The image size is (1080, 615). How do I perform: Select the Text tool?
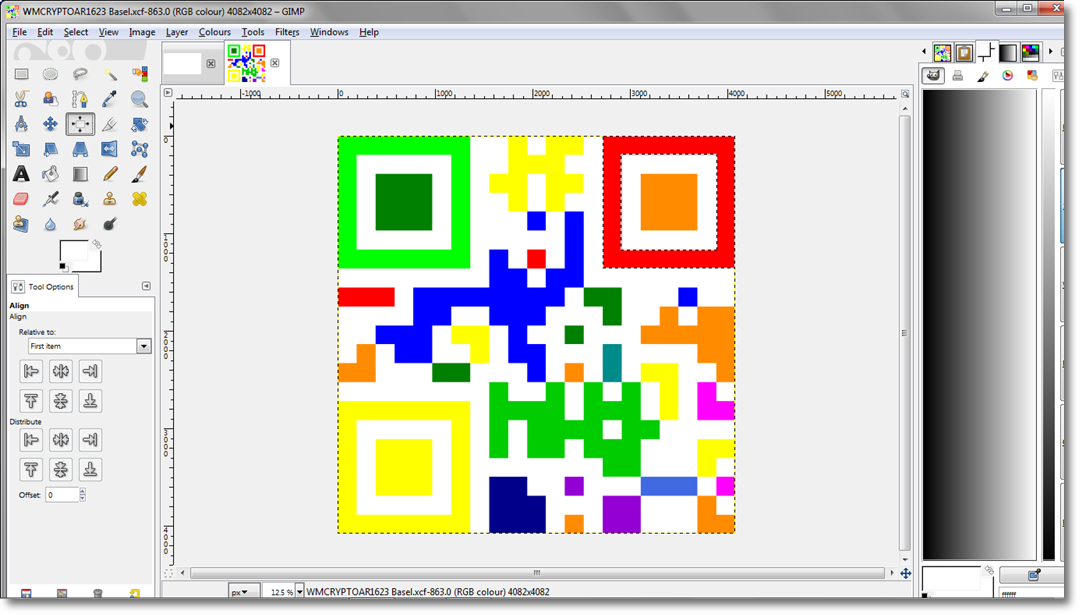(x=21, y=174)
